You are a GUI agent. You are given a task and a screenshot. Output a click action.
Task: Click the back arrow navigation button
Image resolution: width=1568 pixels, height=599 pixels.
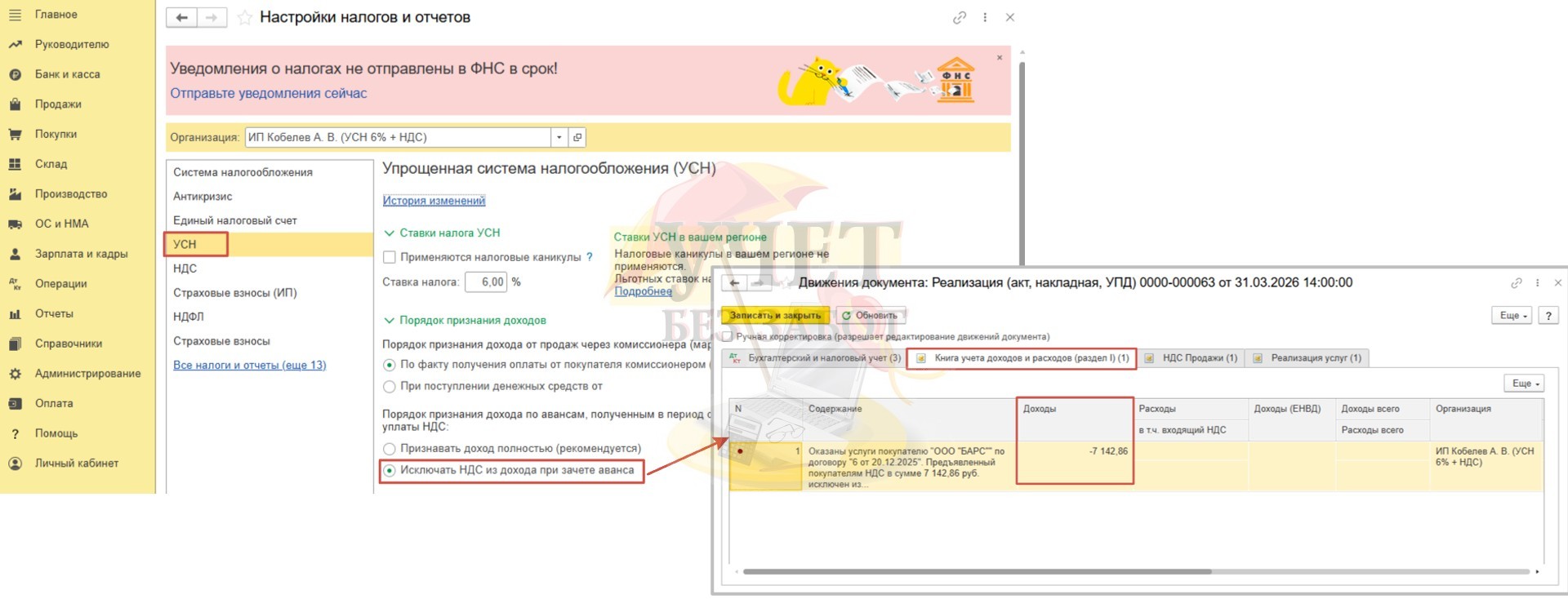tap(181, 18)
